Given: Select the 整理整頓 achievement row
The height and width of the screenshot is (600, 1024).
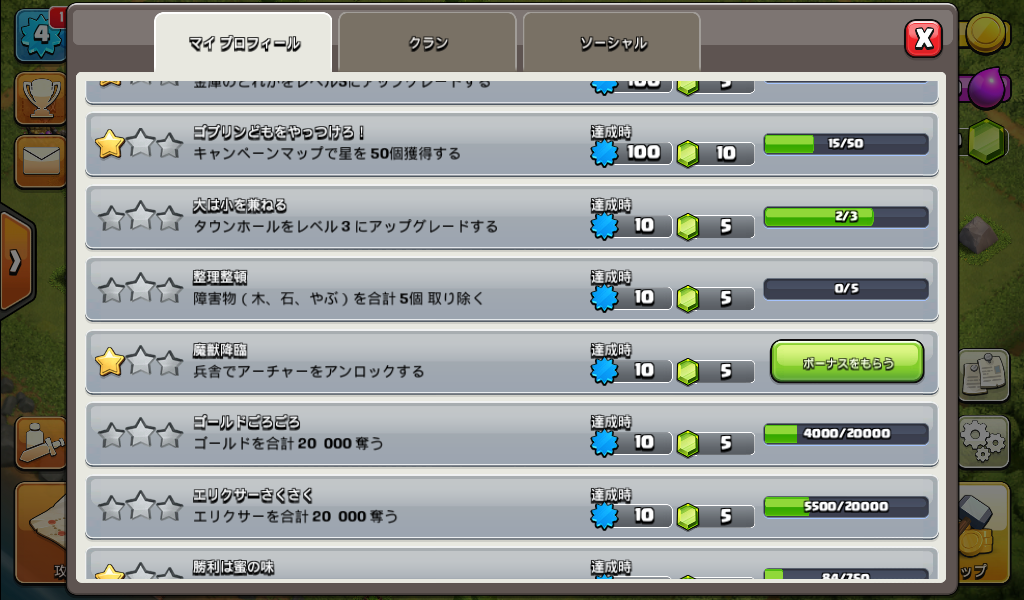Looking at the screenshot, I should 511,289.
